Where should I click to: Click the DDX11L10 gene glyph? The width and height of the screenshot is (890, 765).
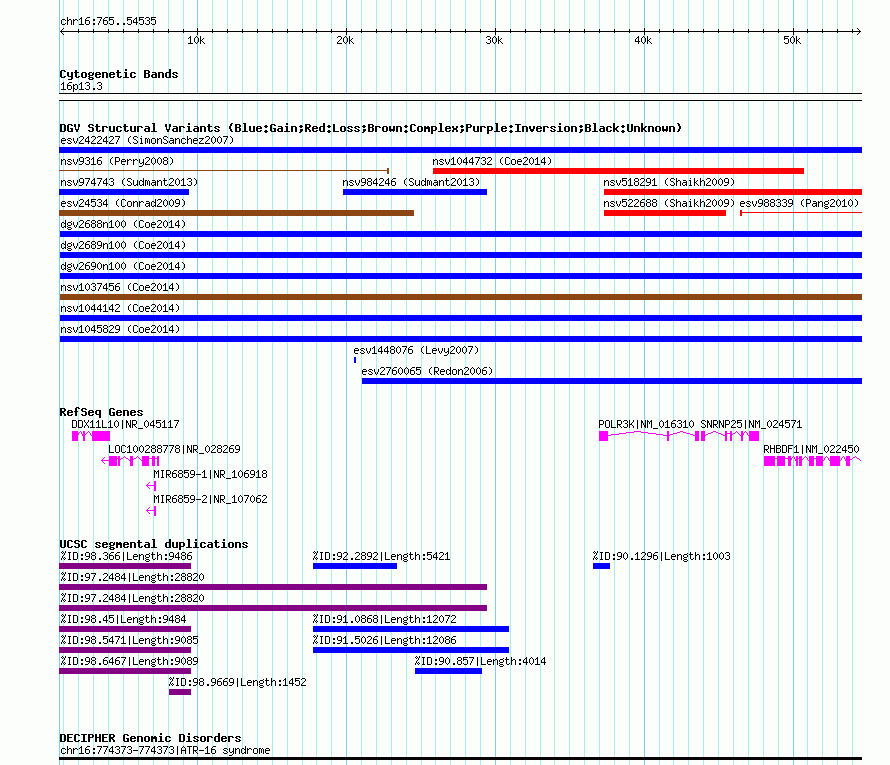pos(91,436)
